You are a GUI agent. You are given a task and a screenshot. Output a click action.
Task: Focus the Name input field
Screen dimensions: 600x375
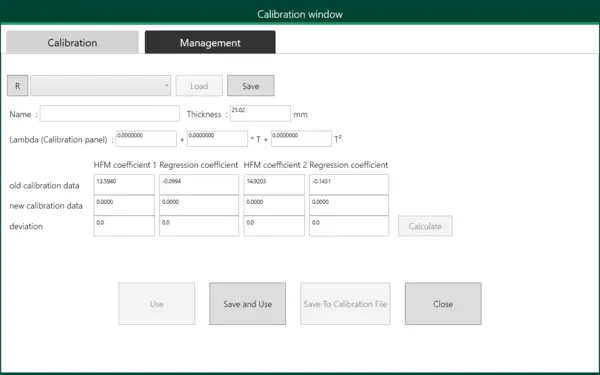point(109,114)
